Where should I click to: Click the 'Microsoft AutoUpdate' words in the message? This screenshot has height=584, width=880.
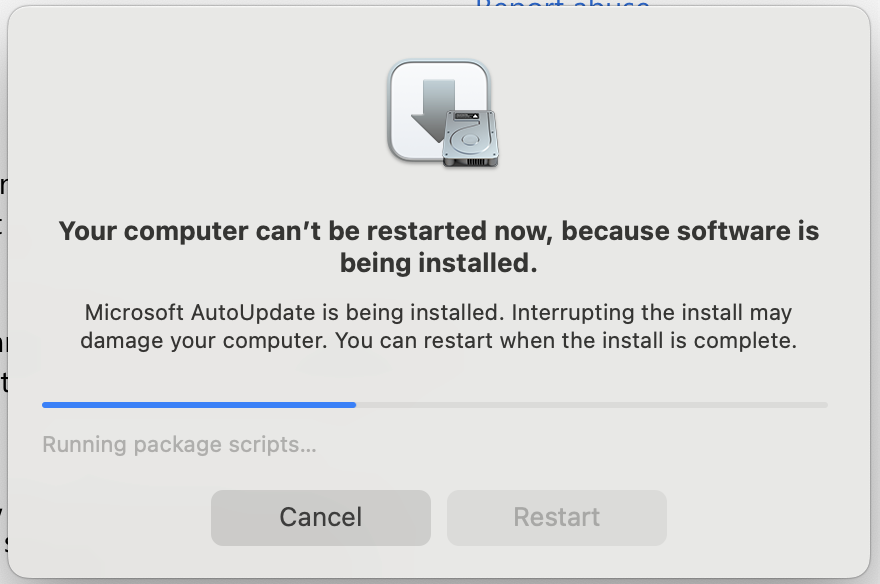(x=200, y=312)
